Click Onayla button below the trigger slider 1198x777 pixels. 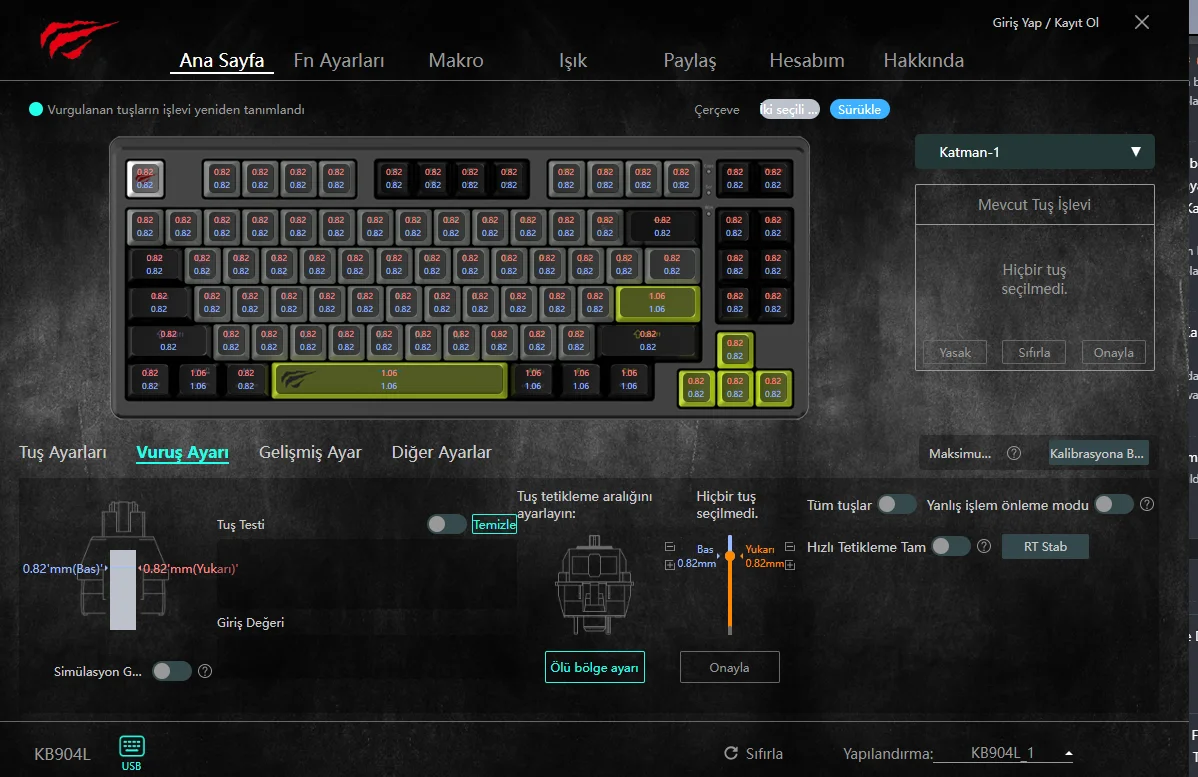pyautogui.click(x=730, y=667)
